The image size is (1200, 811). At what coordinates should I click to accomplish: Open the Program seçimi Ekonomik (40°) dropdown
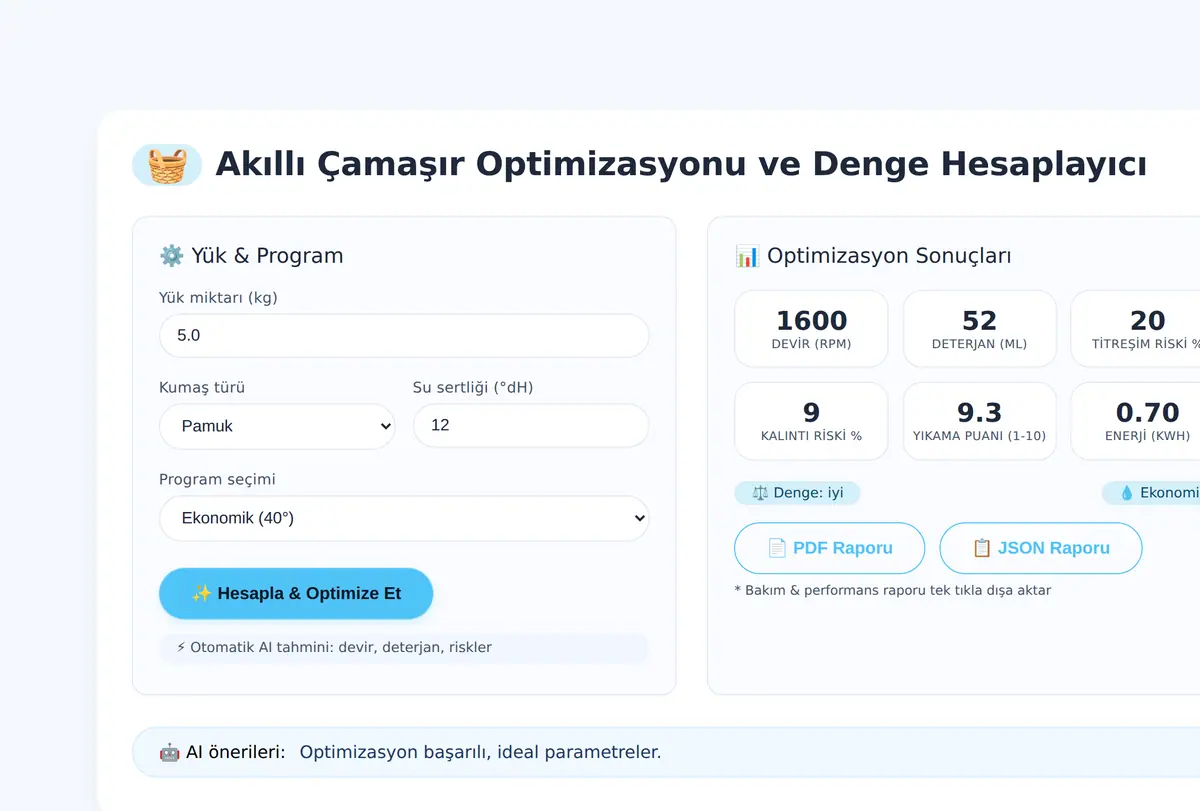(x=404, y=519)
